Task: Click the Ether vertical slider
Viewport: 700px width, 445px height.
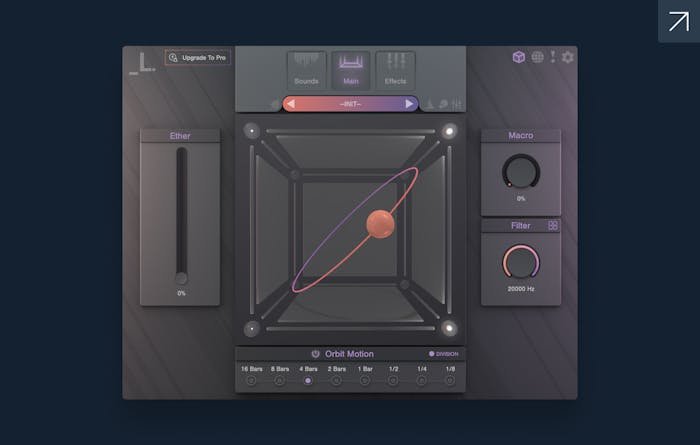Action: tap(181, 215)
